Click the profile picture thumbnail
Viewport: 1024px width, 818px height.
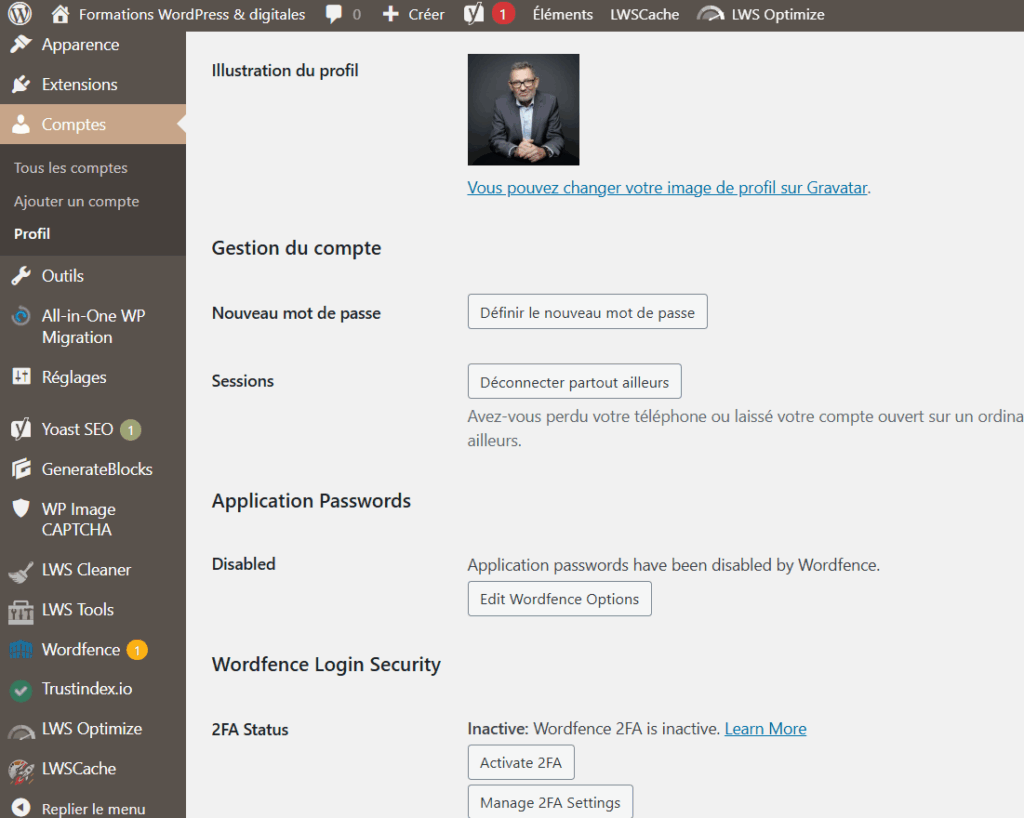point(523,110)
